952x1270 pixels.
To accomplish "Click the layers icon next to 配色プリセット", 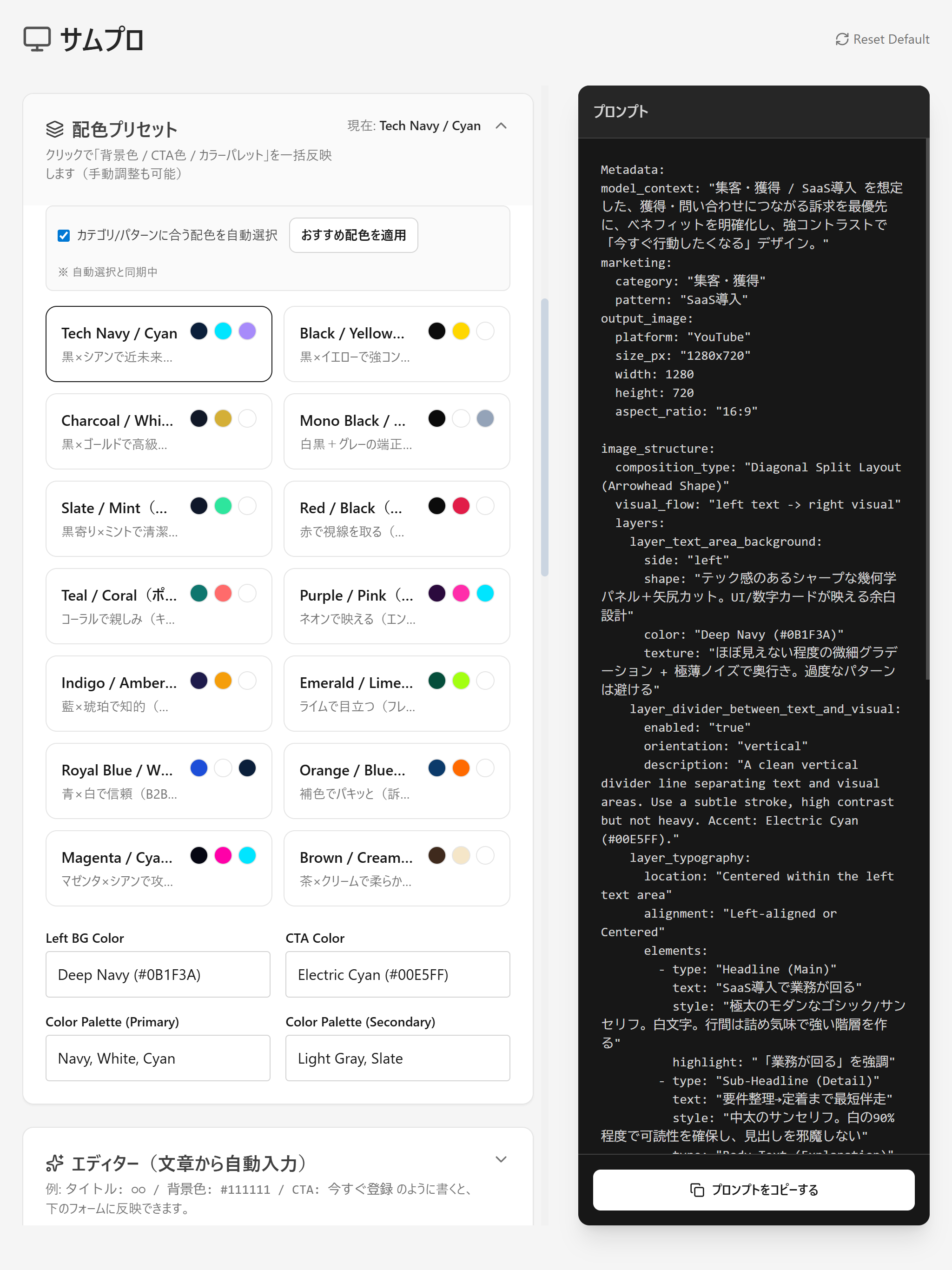I will pos(55,129).
